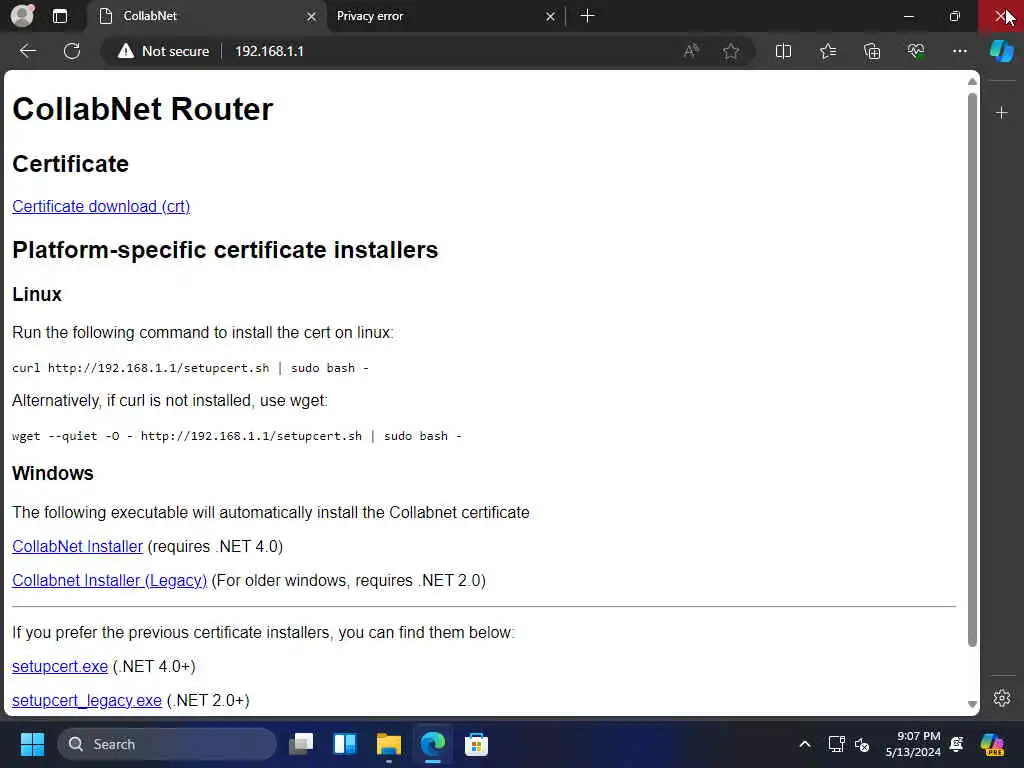
Task: Activate Read aloud icon
Action: click(691, 51)
